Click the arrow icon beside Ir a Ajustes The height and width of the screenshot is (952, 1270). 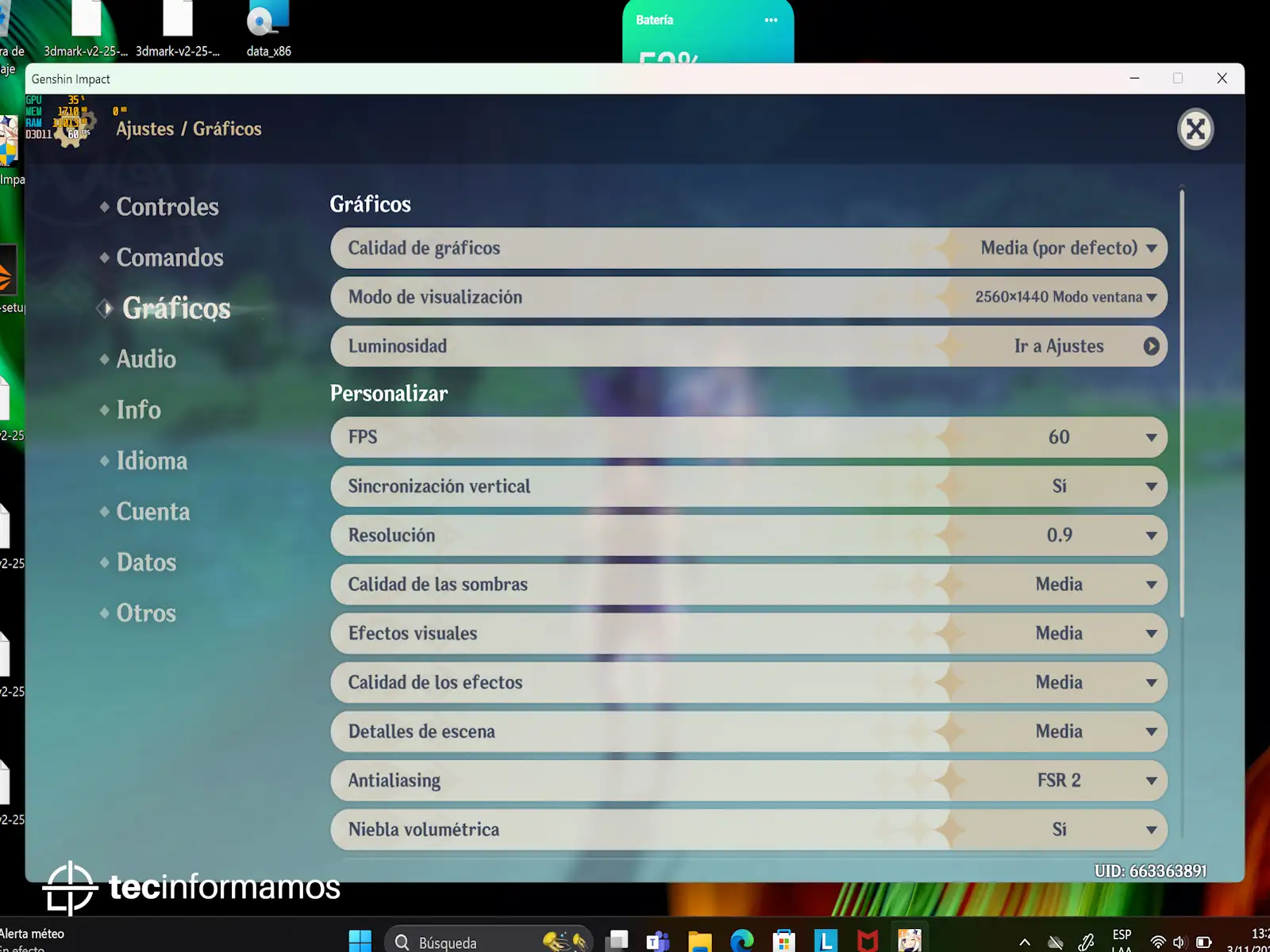1151,347
